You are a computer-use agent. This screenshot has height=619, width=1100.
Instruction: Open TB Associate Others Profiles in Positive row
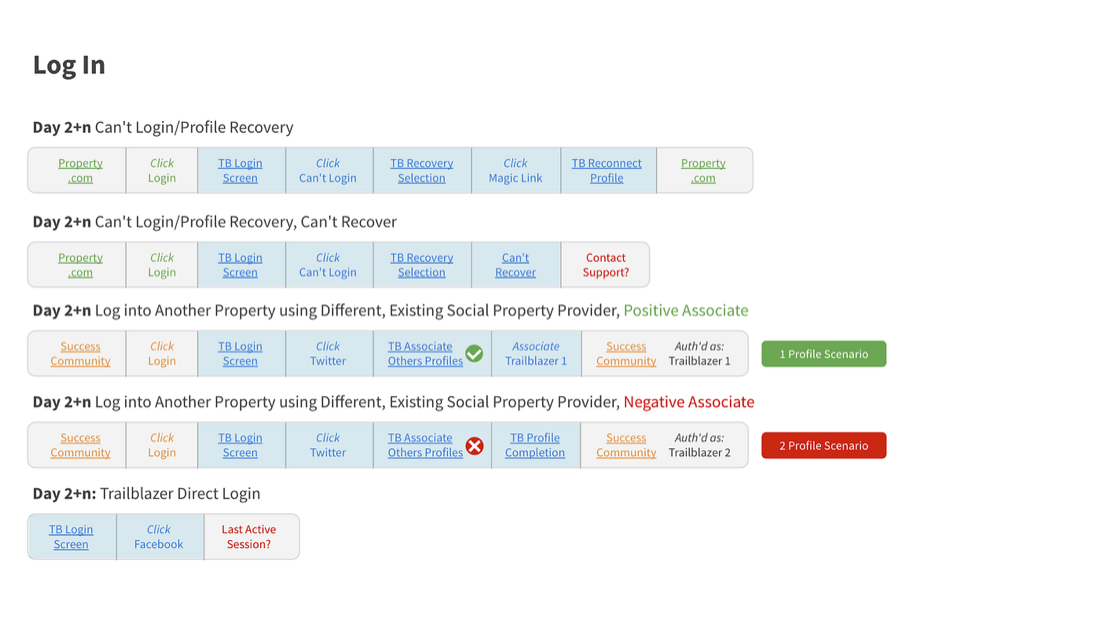(x=424, y=354)
